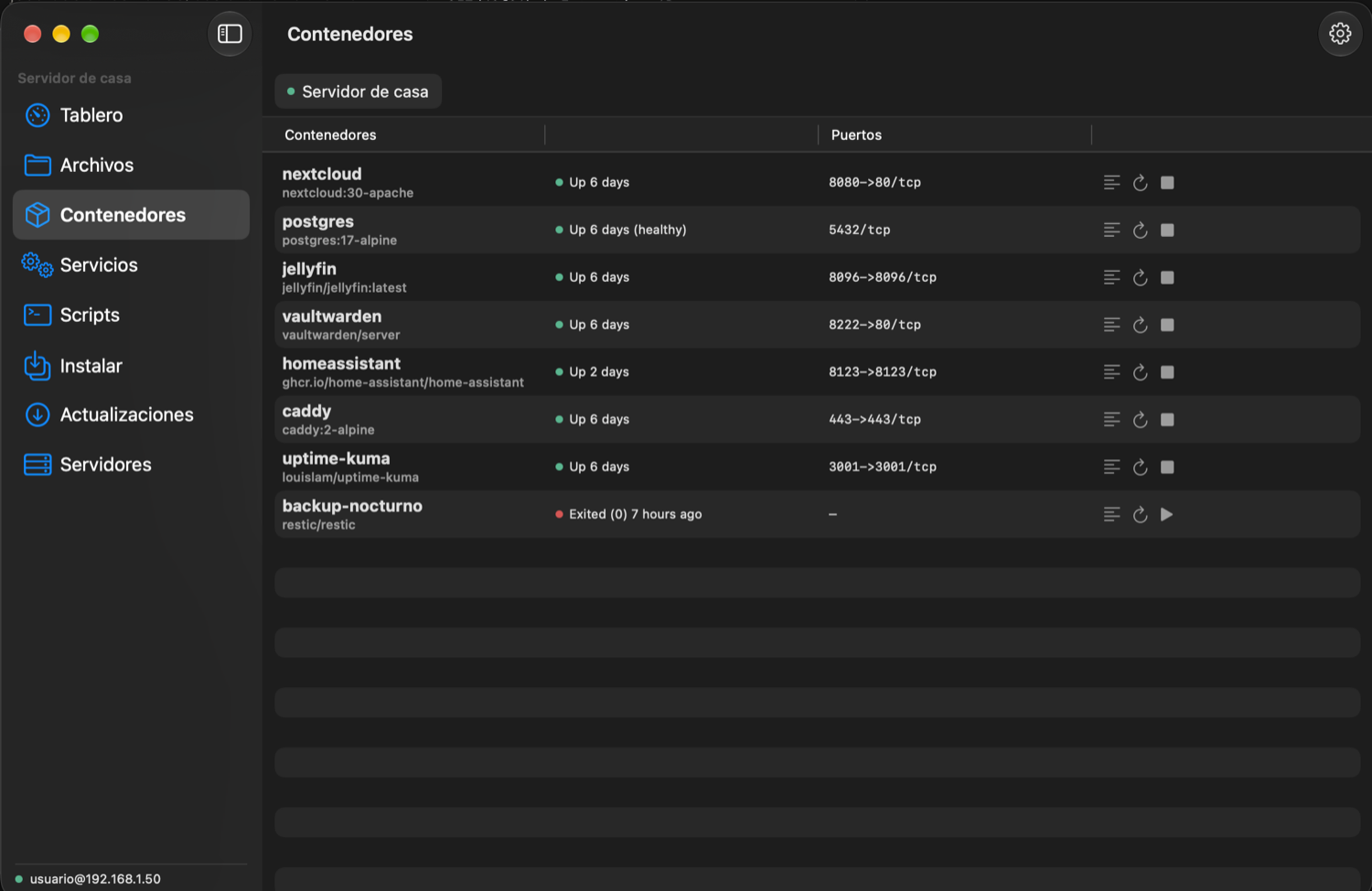Click port mapping 8123->8123/tcp
This screenshot has height=891, width=1372.
tap(883, 372)
